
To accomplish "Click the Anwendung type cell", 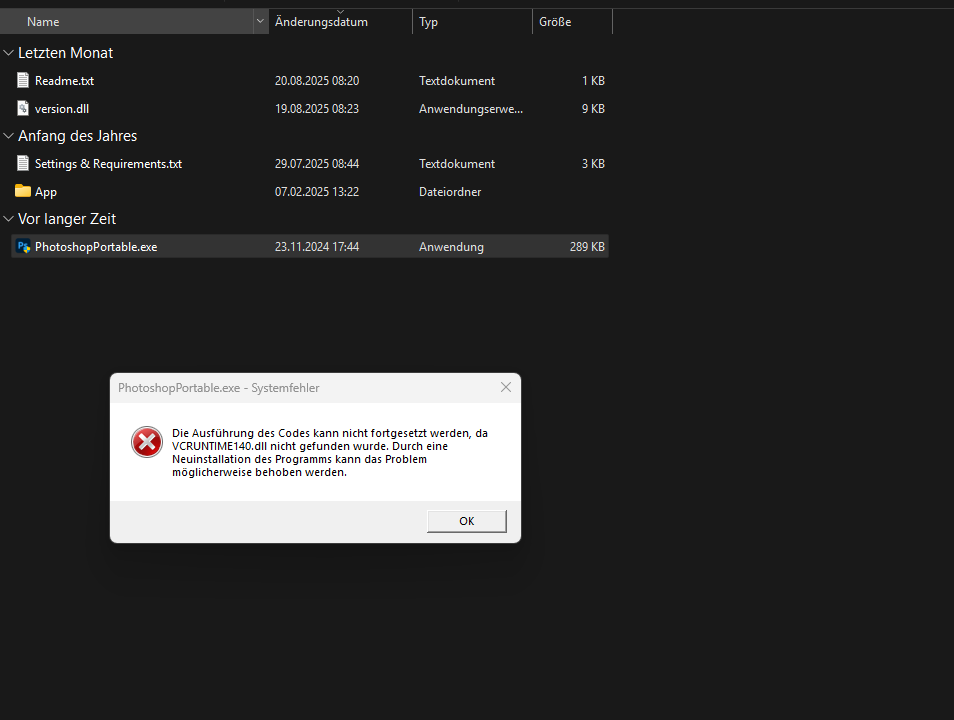I will (451, 247).
